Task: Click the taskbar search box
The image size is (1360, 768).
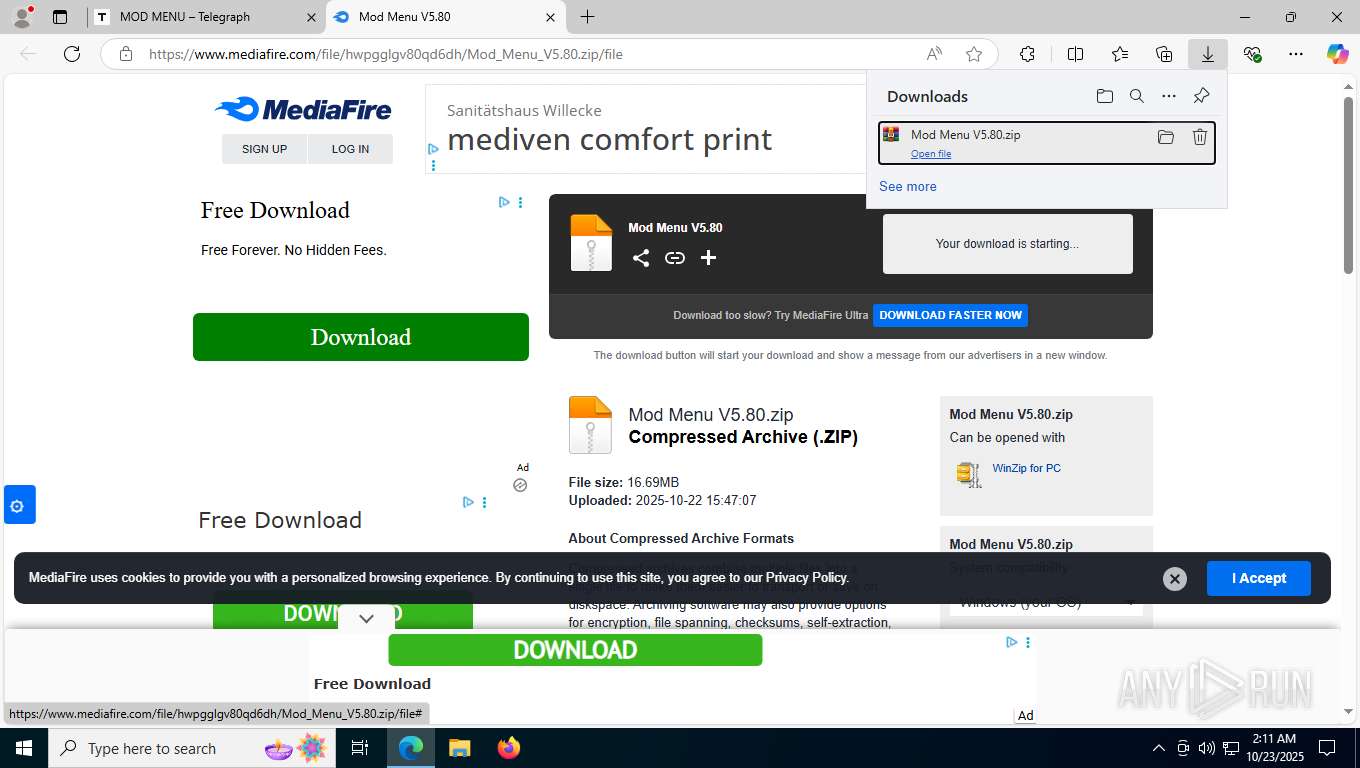Action: 190,748
